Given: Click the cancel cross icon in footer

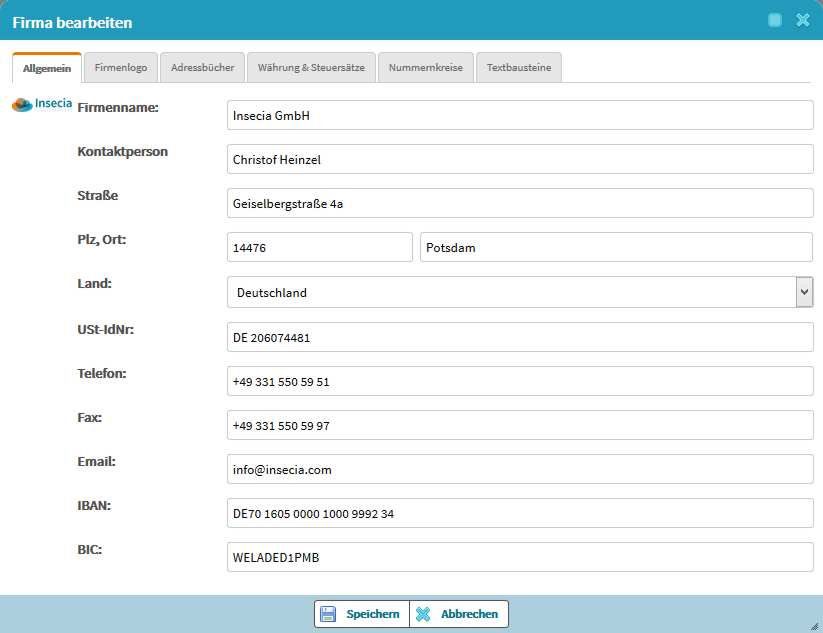Looking at the screenshot, I should 423,614.
